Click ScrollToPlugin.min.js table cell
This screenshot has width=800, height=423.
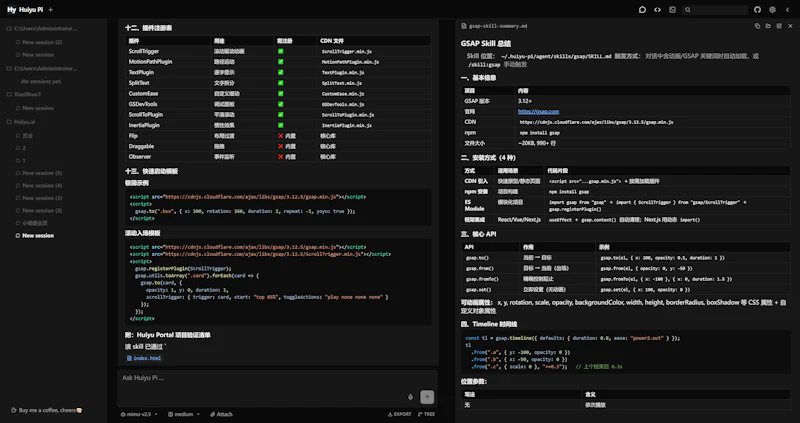pyautogui.click(x=347, y=115)
